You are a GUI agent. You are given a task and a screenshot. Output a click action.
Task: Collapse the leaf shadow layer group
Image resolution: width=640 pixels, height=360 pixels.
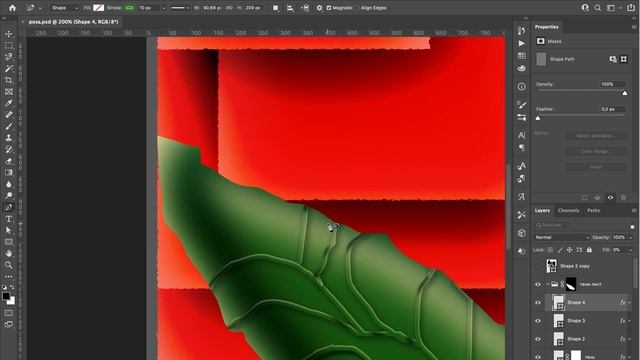pos(548,284)
